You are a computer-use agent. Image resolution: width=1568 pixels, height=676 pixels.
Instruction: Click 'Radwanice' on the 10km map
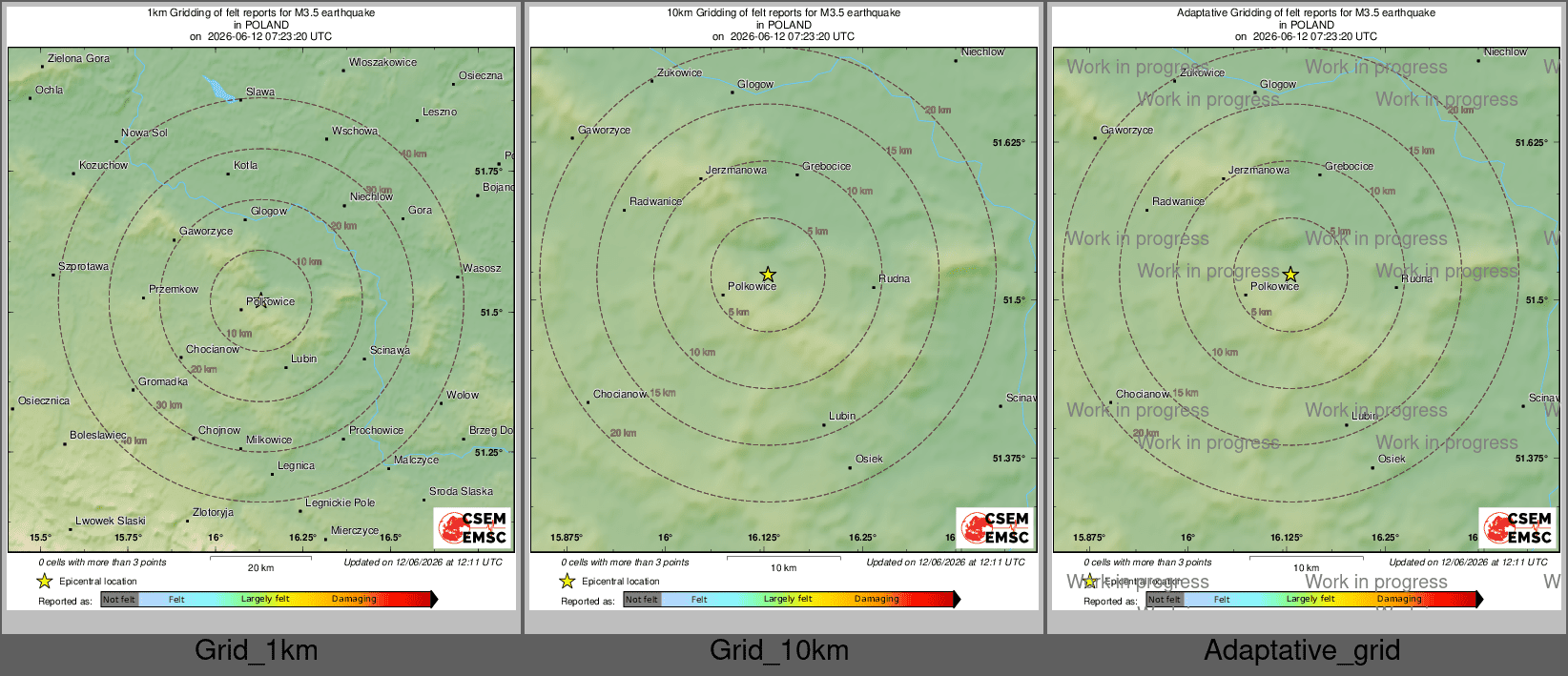pos(655,202)
